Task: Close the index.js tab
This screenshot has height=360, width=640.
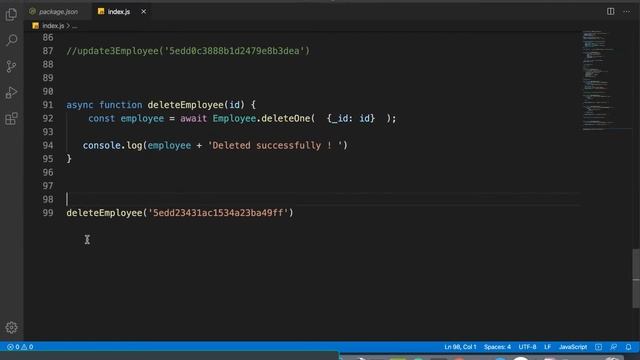Action: pos(144,11)
